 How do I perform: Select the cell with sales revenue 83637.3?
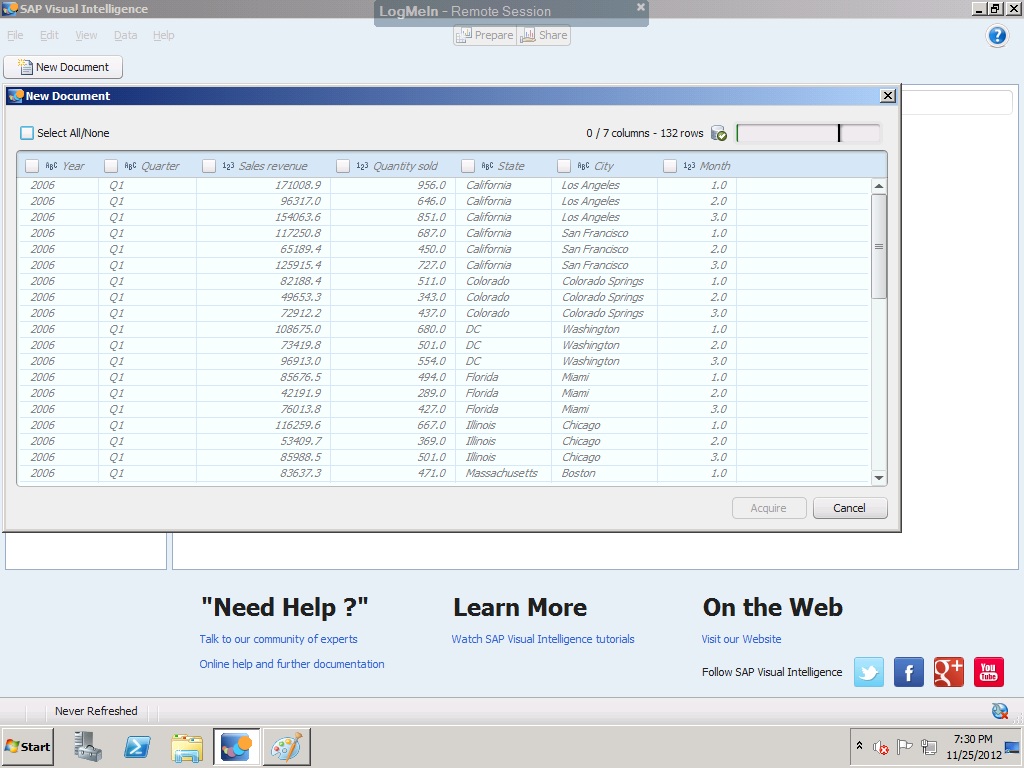[264, 473]
